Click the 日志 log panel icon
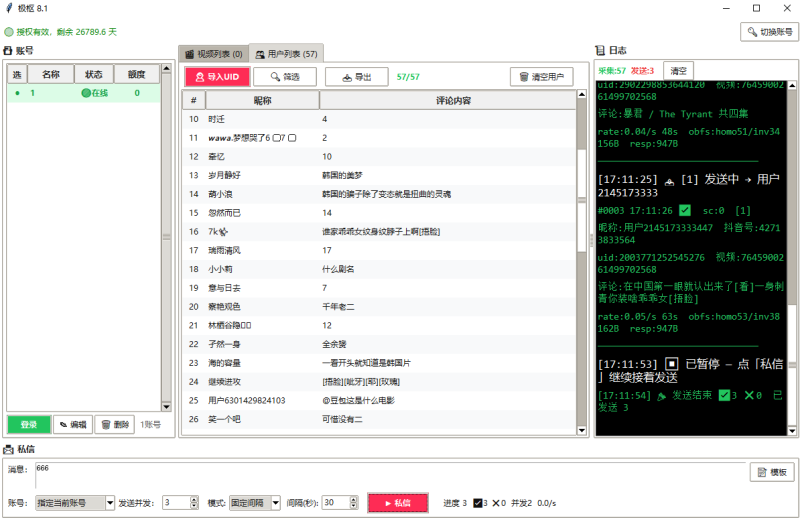Image resolution: width=800 pixels, height=518 pixels. point(600,50)
